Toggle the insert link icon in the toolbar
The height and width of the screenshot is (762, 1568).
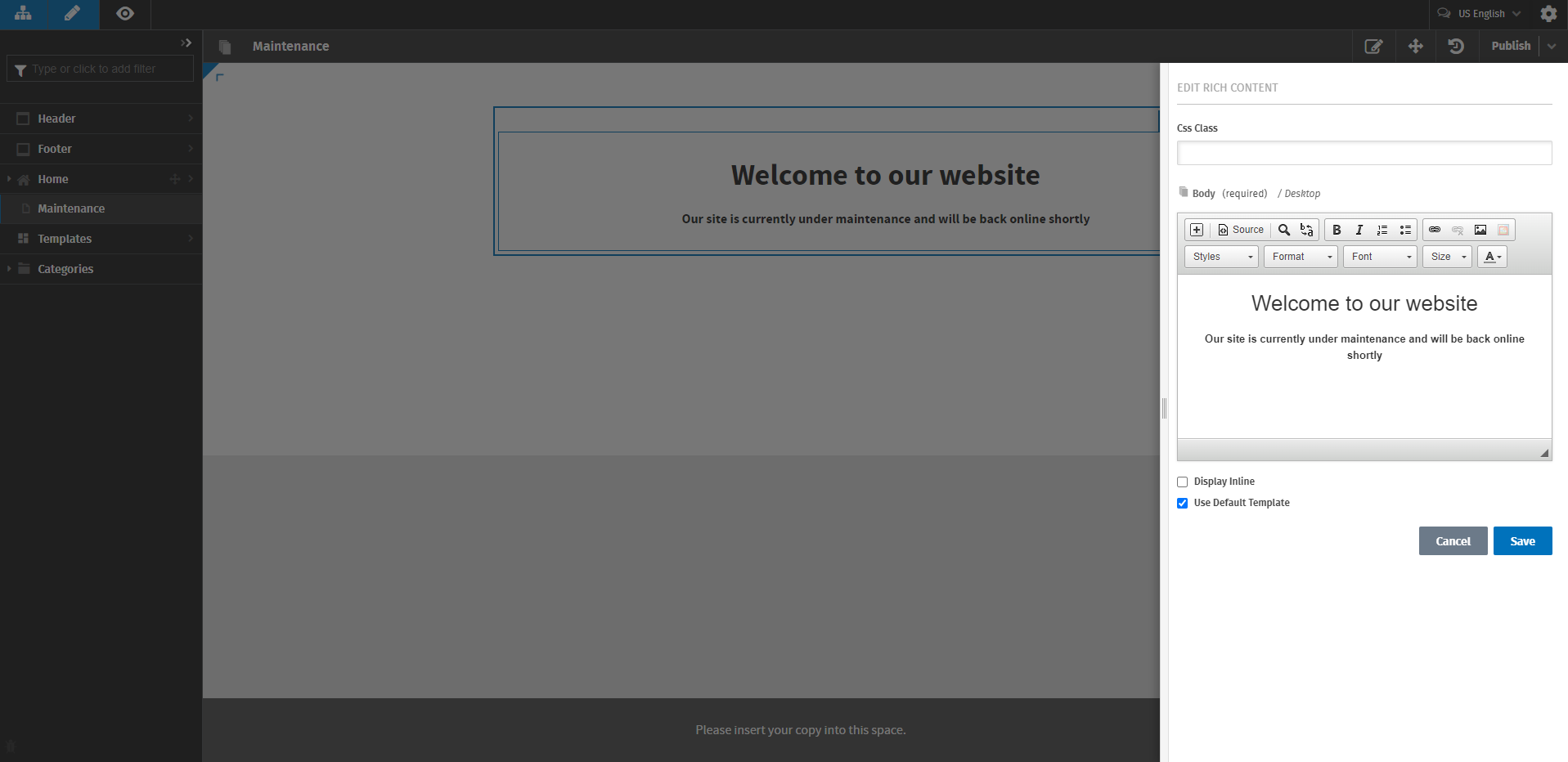[x=1434, y=230]
